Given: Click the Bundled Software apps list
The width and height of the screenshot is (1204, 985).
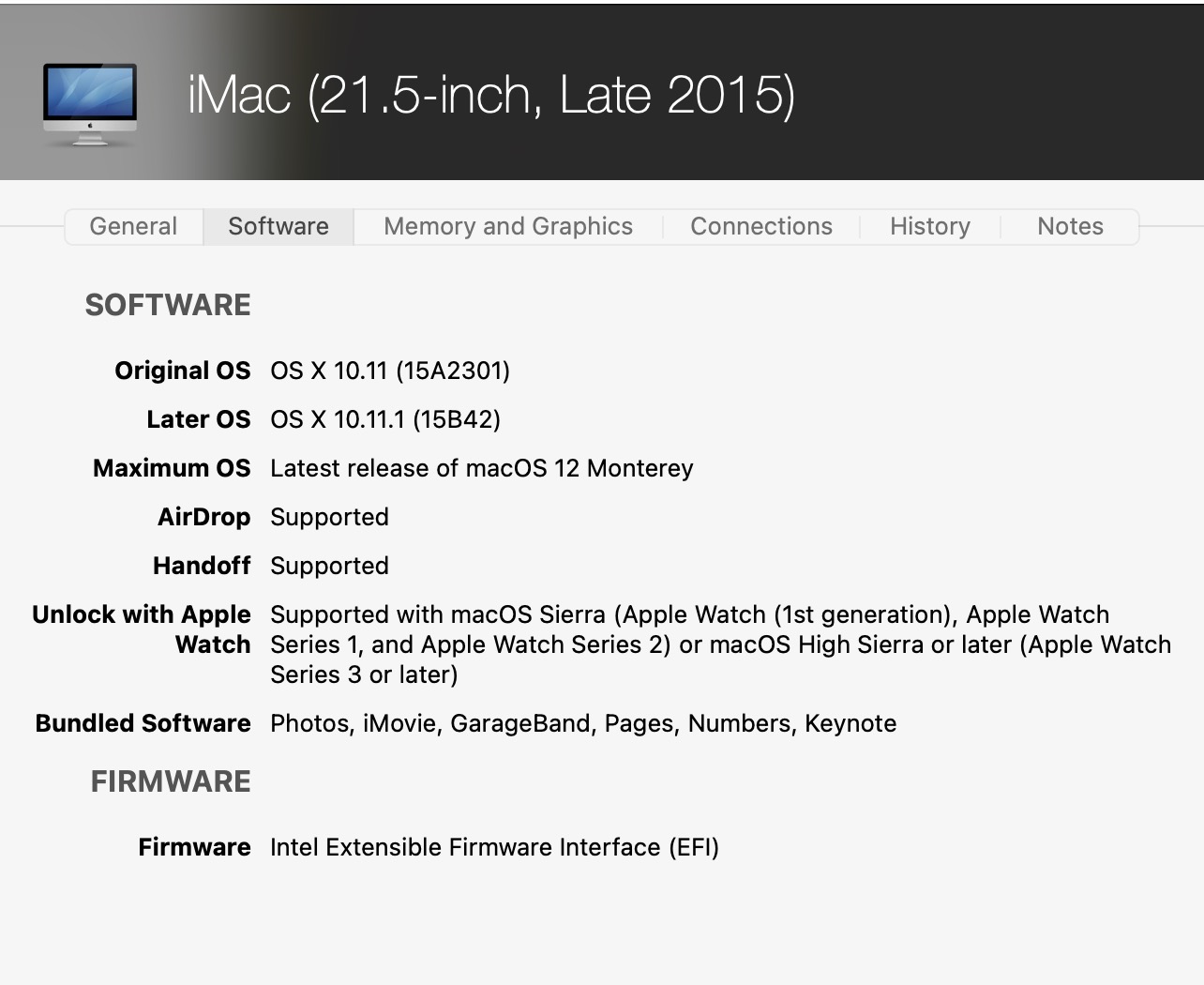Looking at the screenshot, I should (x=583, y=723).
